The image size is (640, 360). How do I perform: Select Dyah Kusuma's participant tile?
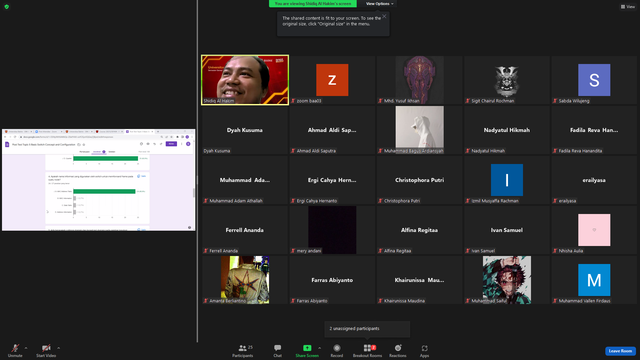(x=245, y=130)
